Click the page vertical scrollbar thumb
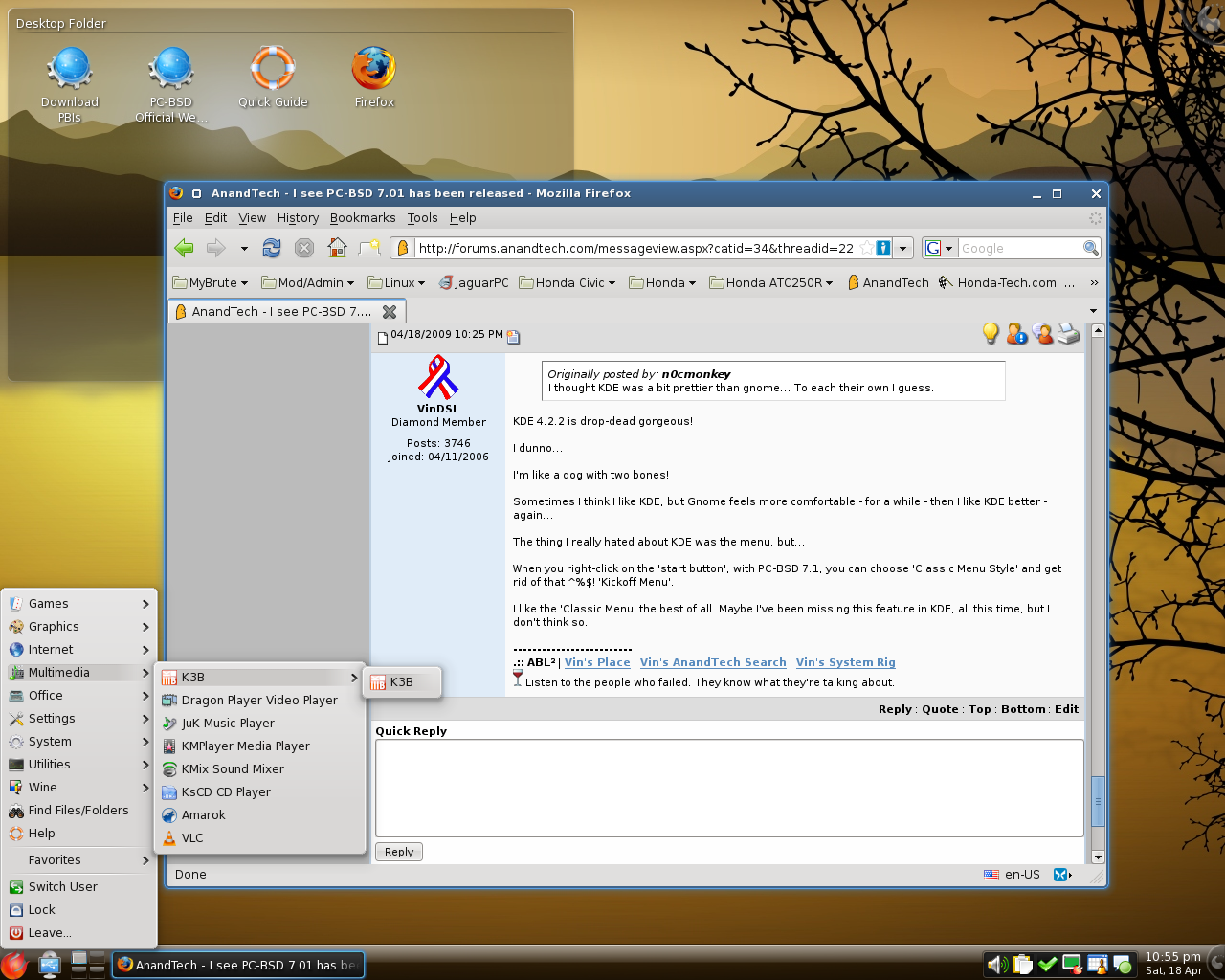 click(x=1098, y=801)
